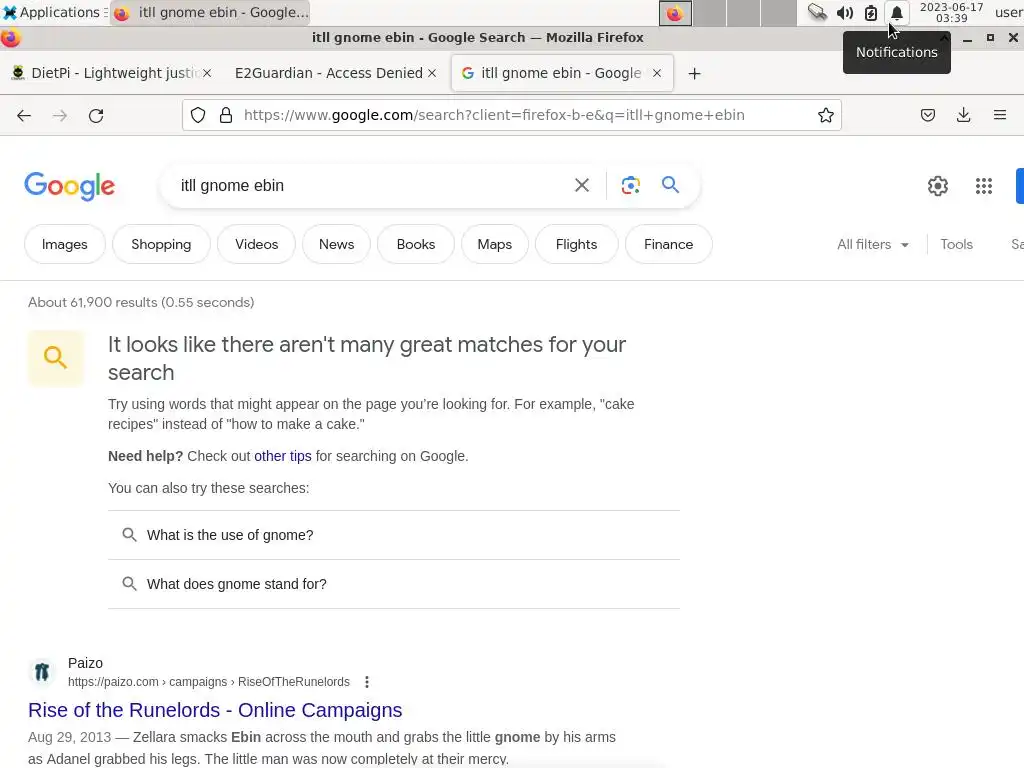The height and width of the screenshot is (768, 1024).
Task: Search 'What does gnome stand for?'
Action: pos(394,584)
